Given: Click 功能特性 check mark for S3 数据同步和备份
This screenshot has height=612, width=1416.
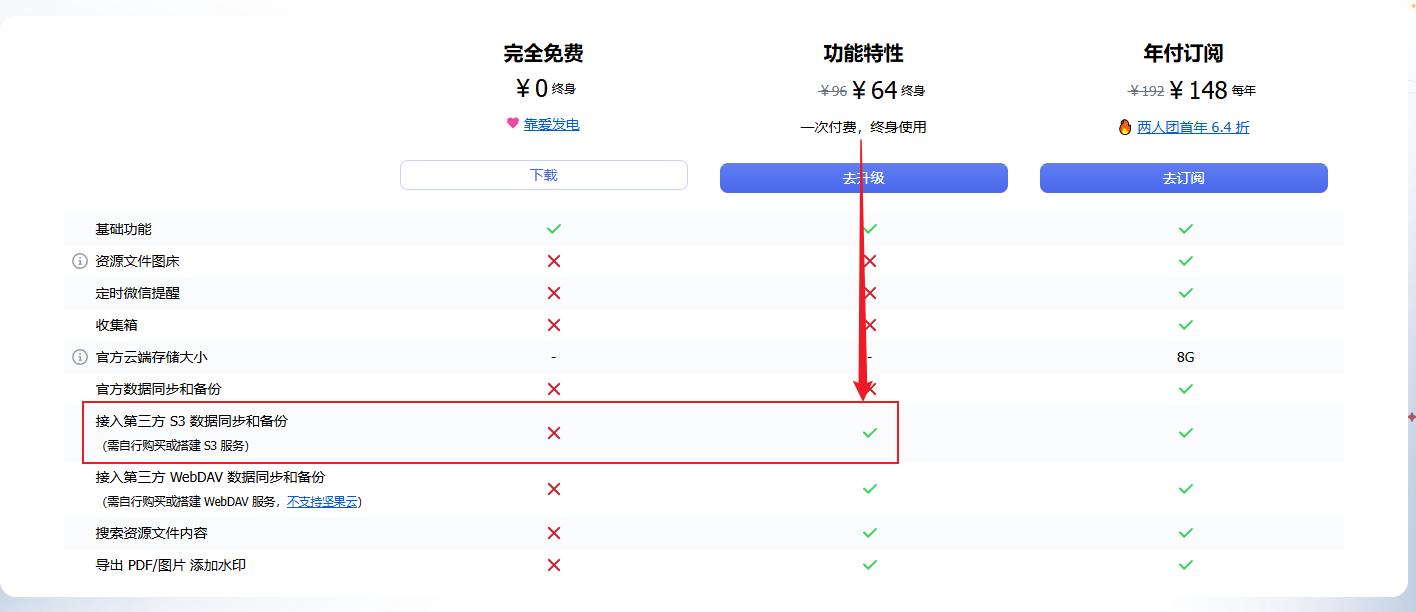Looking at the screenshot, I should 870,433.
